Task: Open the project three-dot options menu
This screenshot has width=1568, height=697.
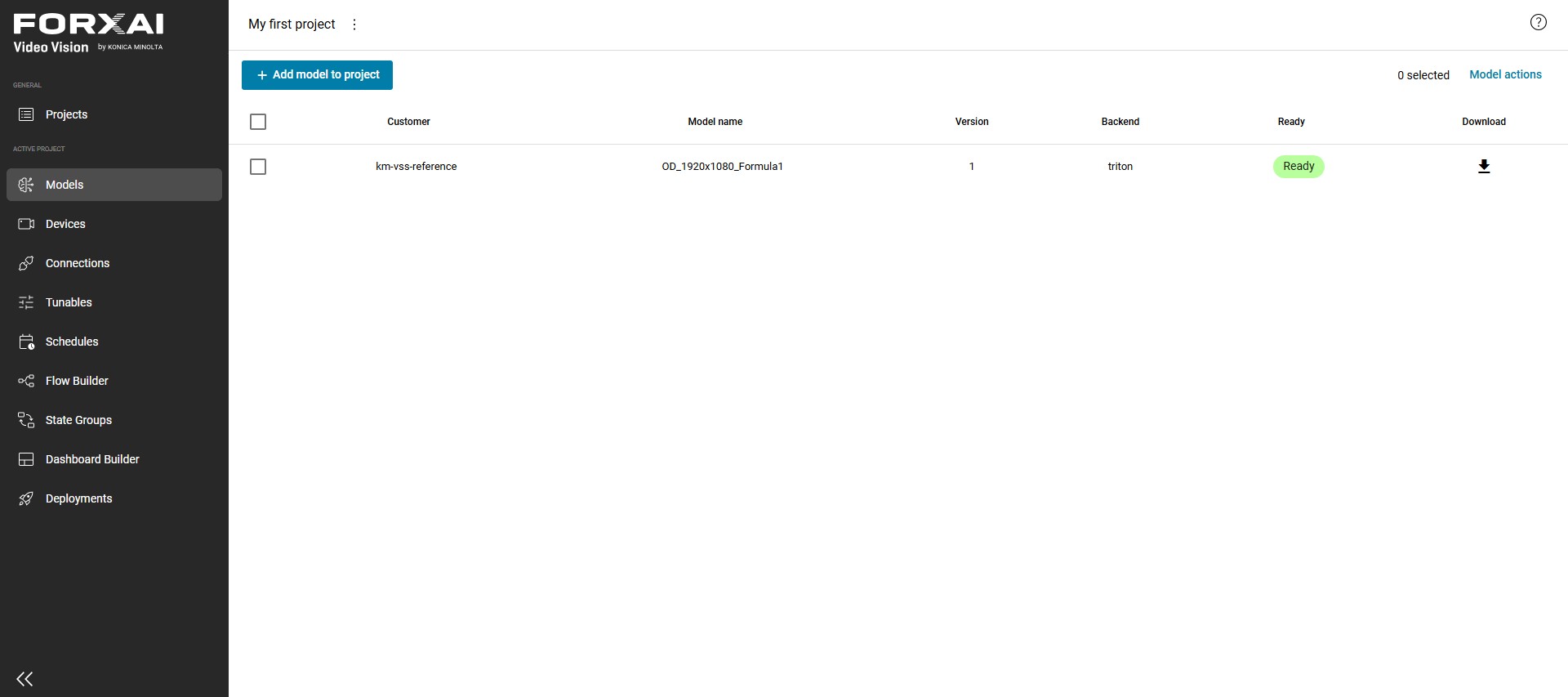Action: pos(354,25)
